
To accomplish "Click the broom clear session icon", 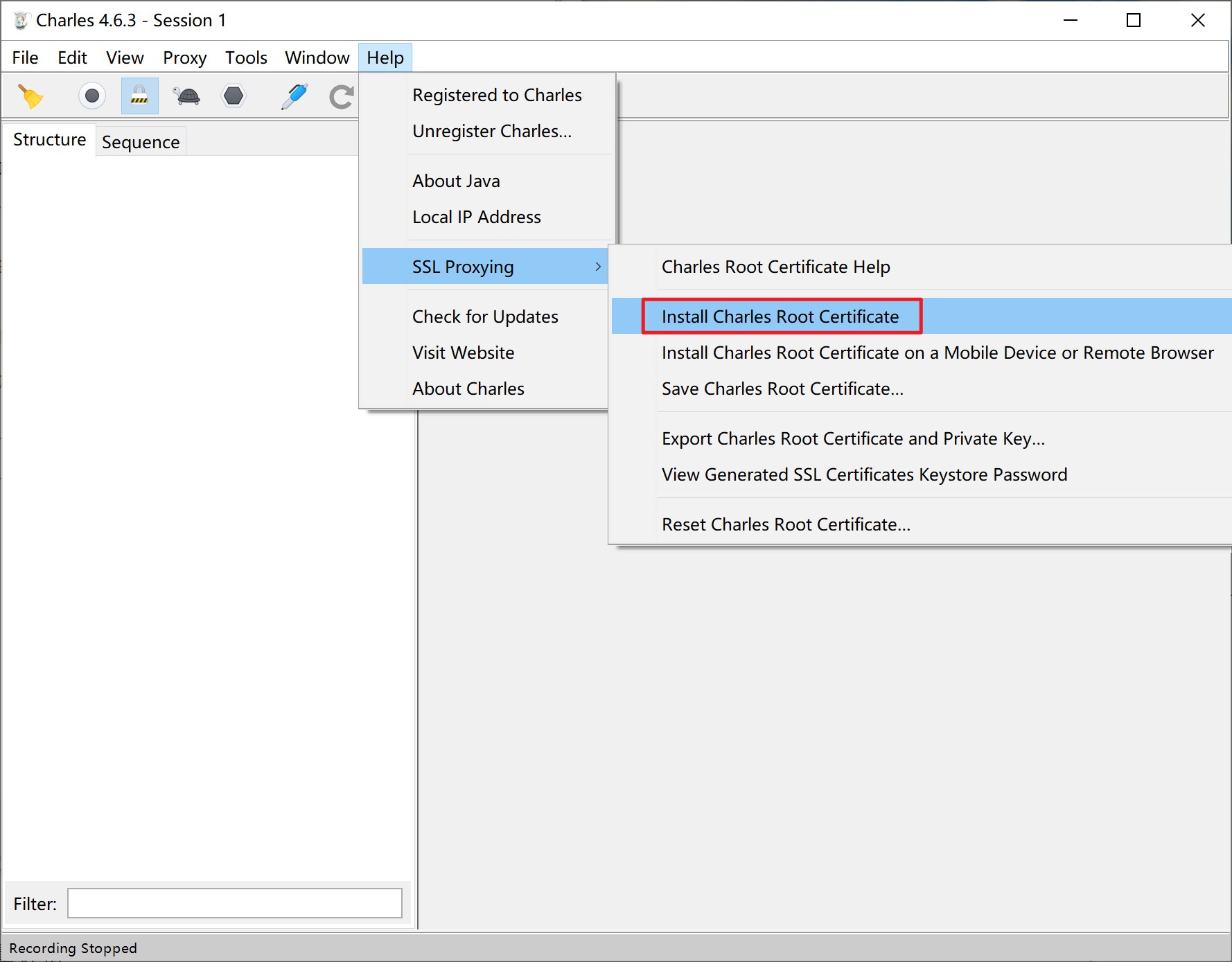I will pos(30,96).
